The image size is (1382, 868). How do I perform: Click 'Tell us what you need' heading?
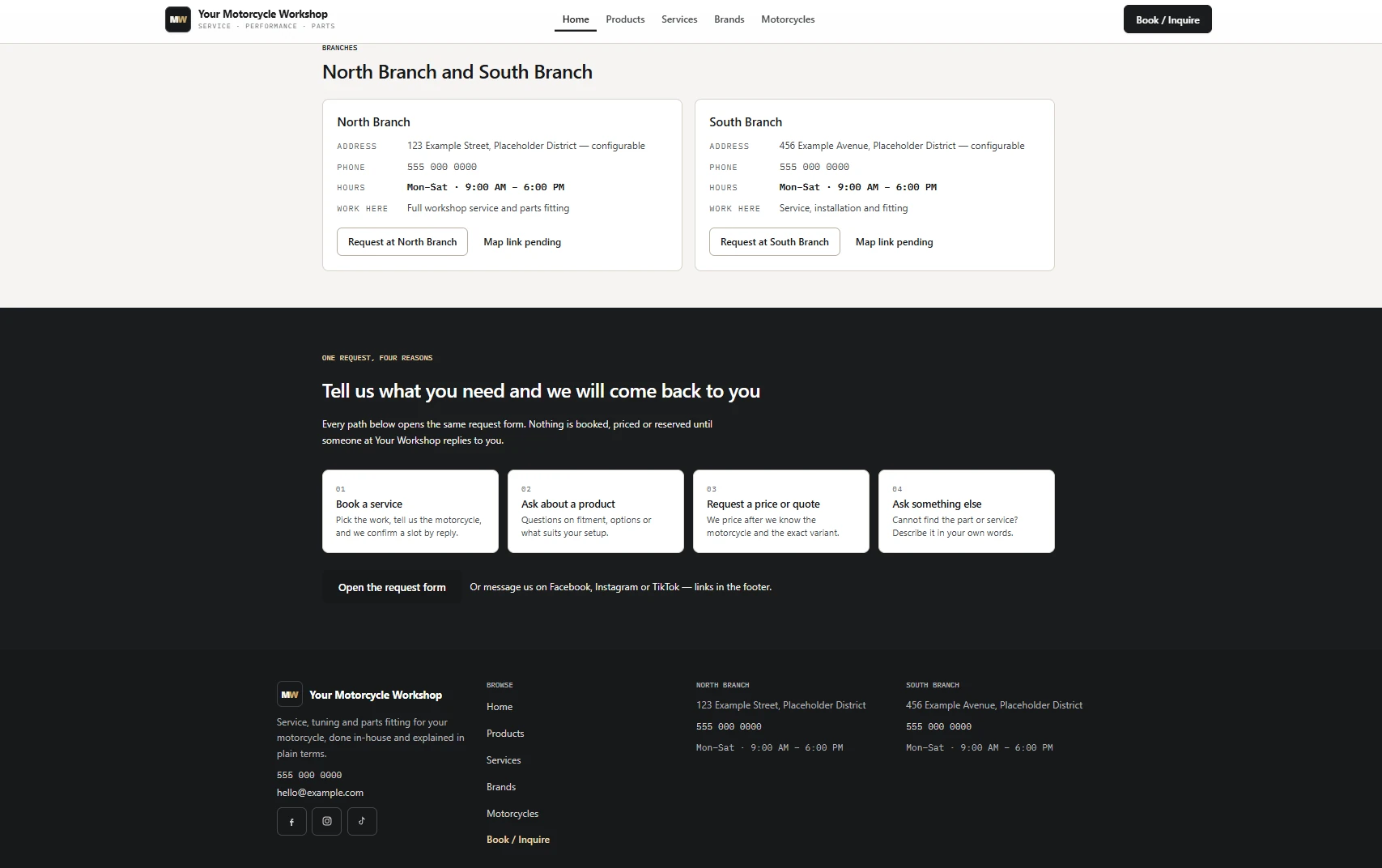[541, 391]
